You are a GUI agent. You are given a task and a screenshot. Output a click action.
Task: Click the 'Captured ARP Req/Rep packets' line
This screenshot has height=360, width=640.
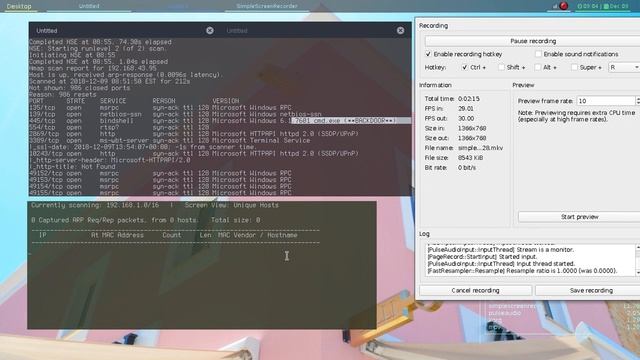(x=146, y=220)
